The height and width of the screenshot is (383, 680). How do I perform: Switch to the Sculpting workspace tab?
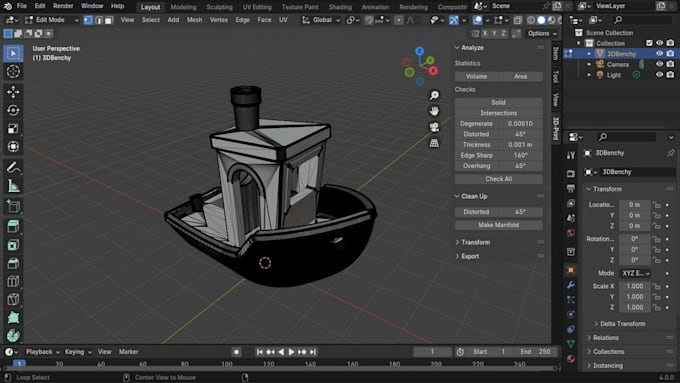coord(219,7)
